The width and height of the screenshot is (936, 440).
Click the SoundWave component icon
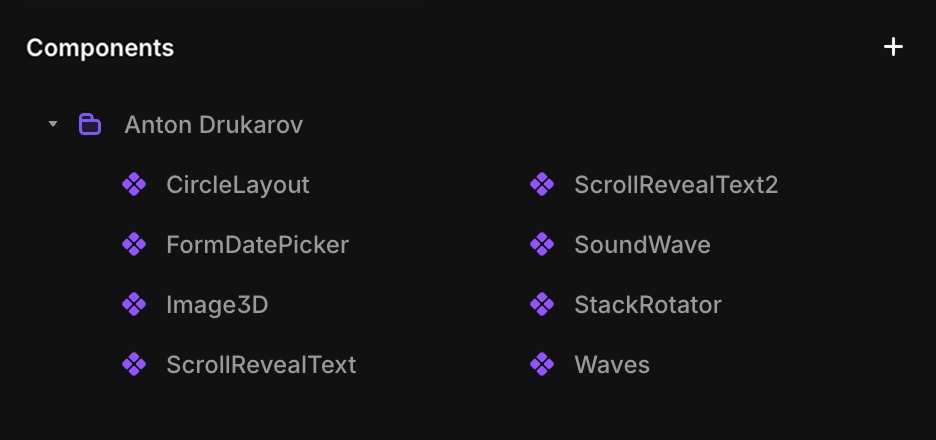[x=542, y=245]
